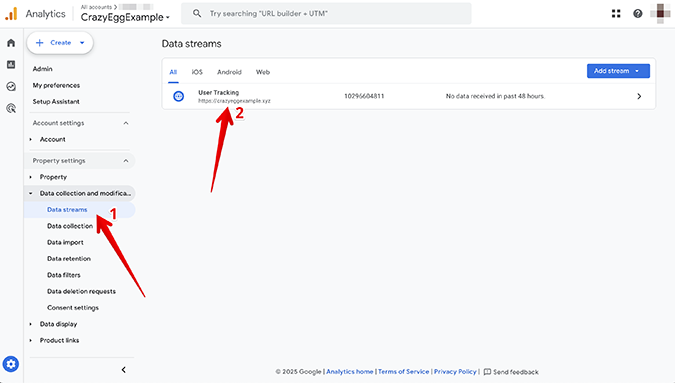The image size is (675, 383).
Task: Collapse Data collection and modification item
Action: (31, 194)
